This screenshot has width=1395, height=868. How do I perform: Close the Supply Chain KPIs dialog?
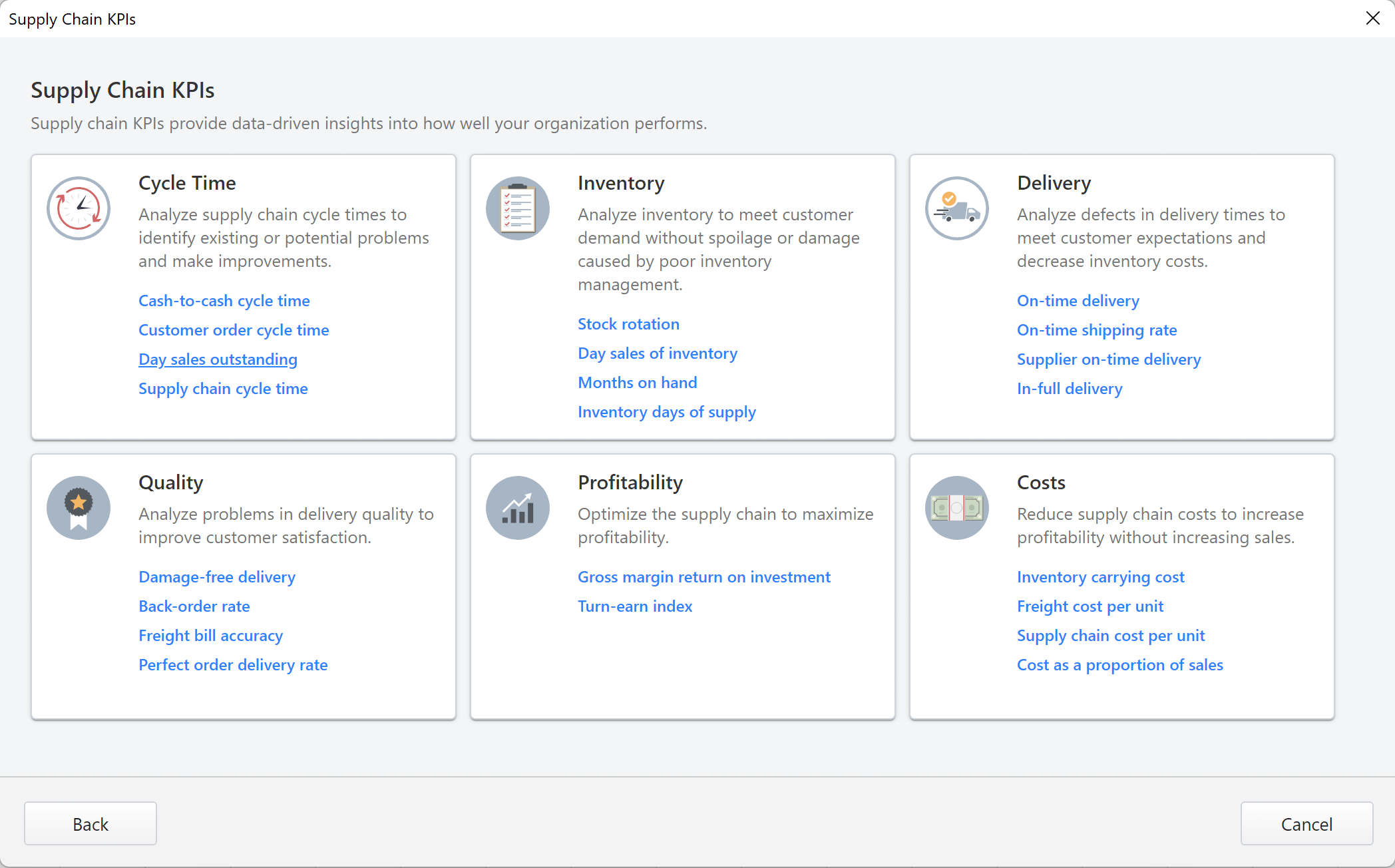tap(1374, 18)
